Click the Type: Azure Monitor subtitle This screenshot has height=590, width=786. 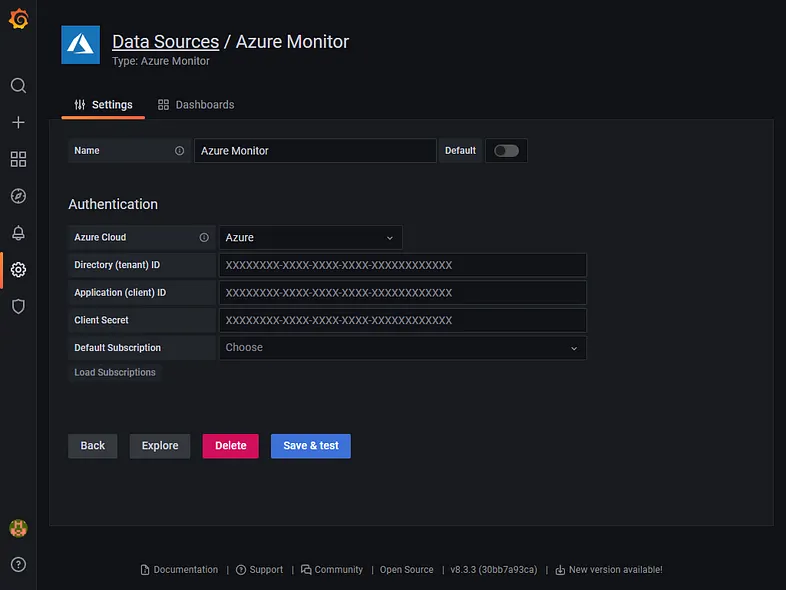coord(161,61)
